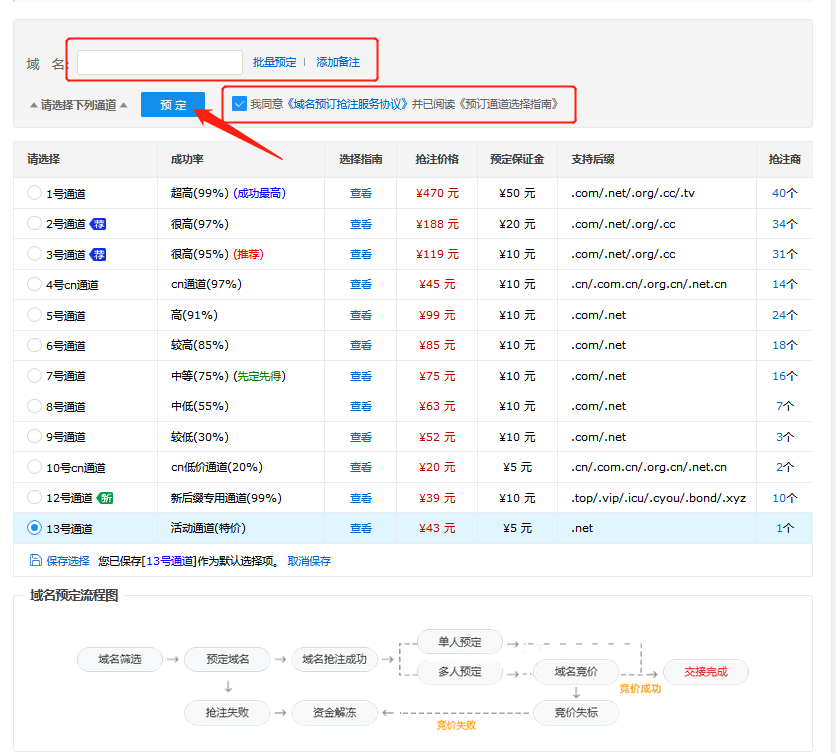View the guide for 7号通道
This screenshot has height=753, width=836.
pos(360,376)
